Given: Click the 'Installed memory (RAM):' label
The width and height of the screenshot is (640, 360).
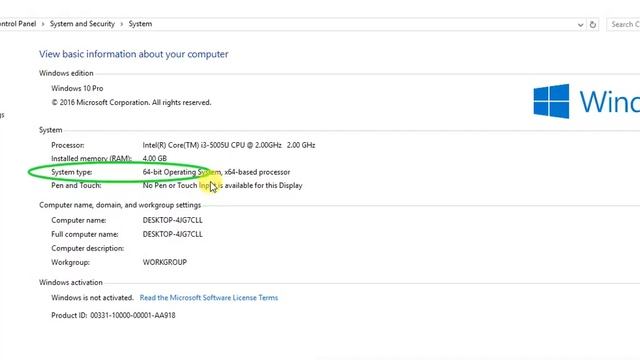Looking at the screenshot, I should [91, 158].
